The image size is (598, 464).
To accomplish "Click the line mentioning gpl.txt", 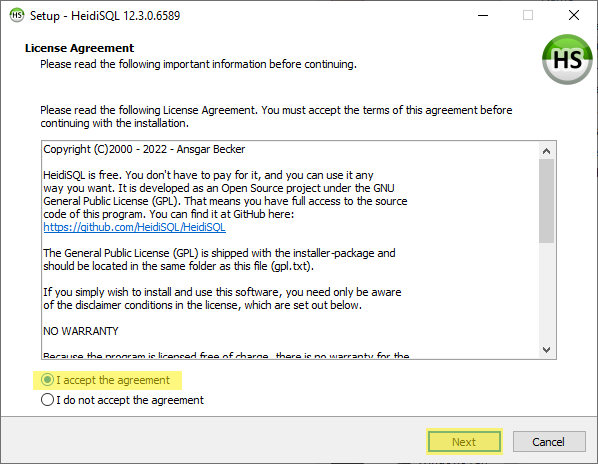I will click(x=178, y=266).
